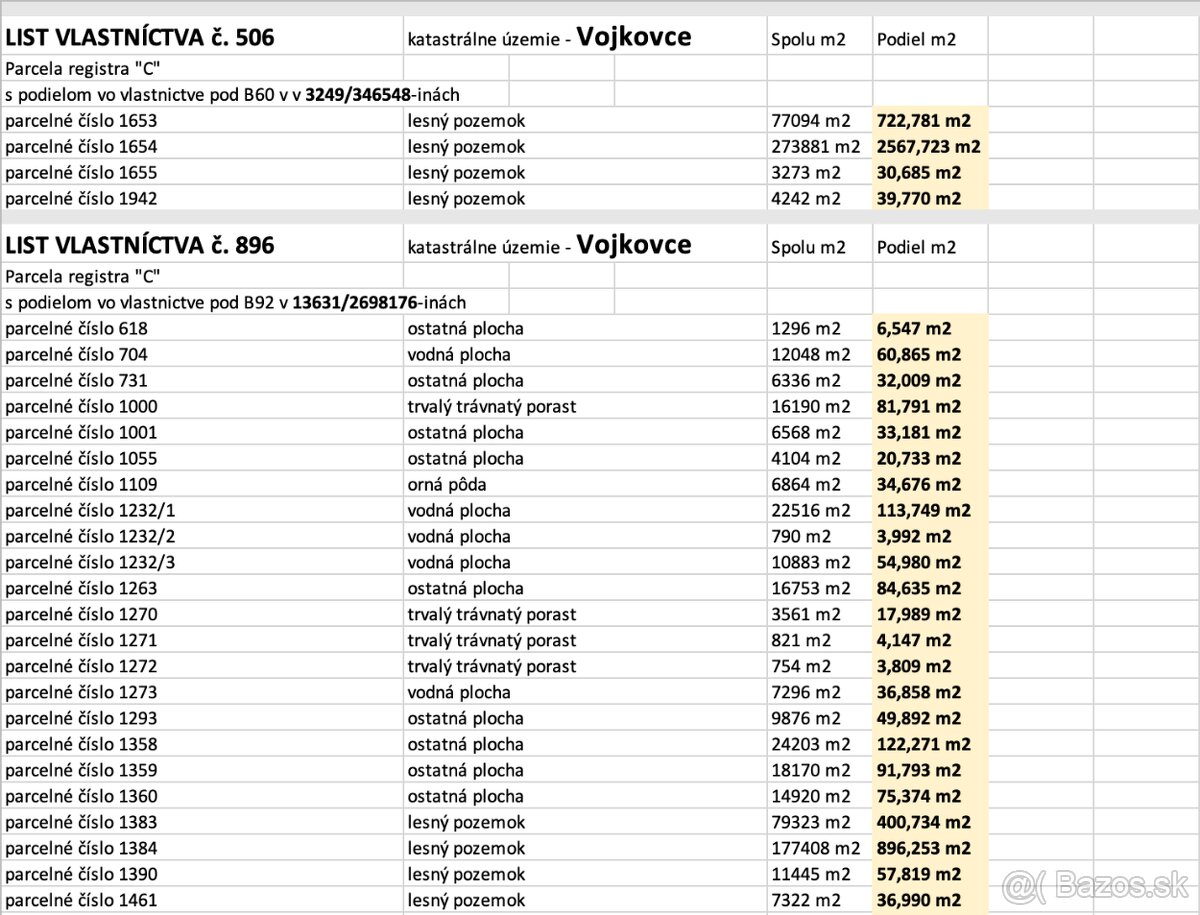
Task: Click the cell 'parcelné číslo 704'
Action: pyautogui.click(x=76, y=355)
